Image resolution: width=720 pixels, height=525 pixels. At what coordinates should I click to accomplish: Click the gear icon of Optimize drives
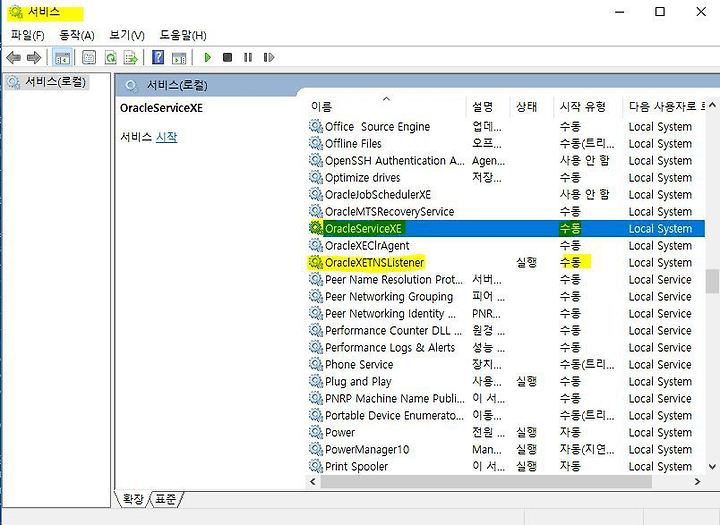point(315,177)
